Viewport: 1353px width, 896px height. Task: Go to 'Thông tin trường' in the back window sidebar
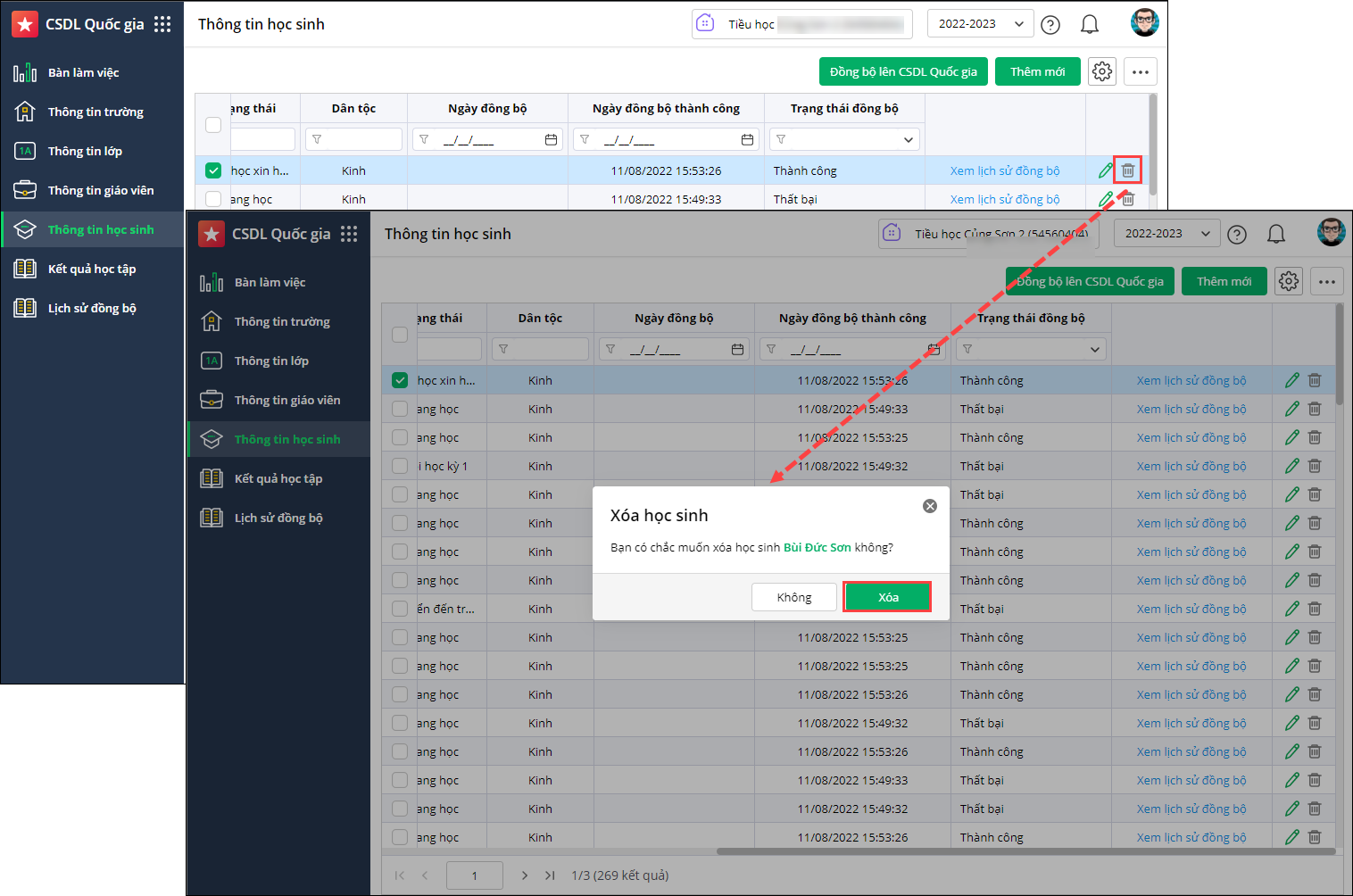93,112
